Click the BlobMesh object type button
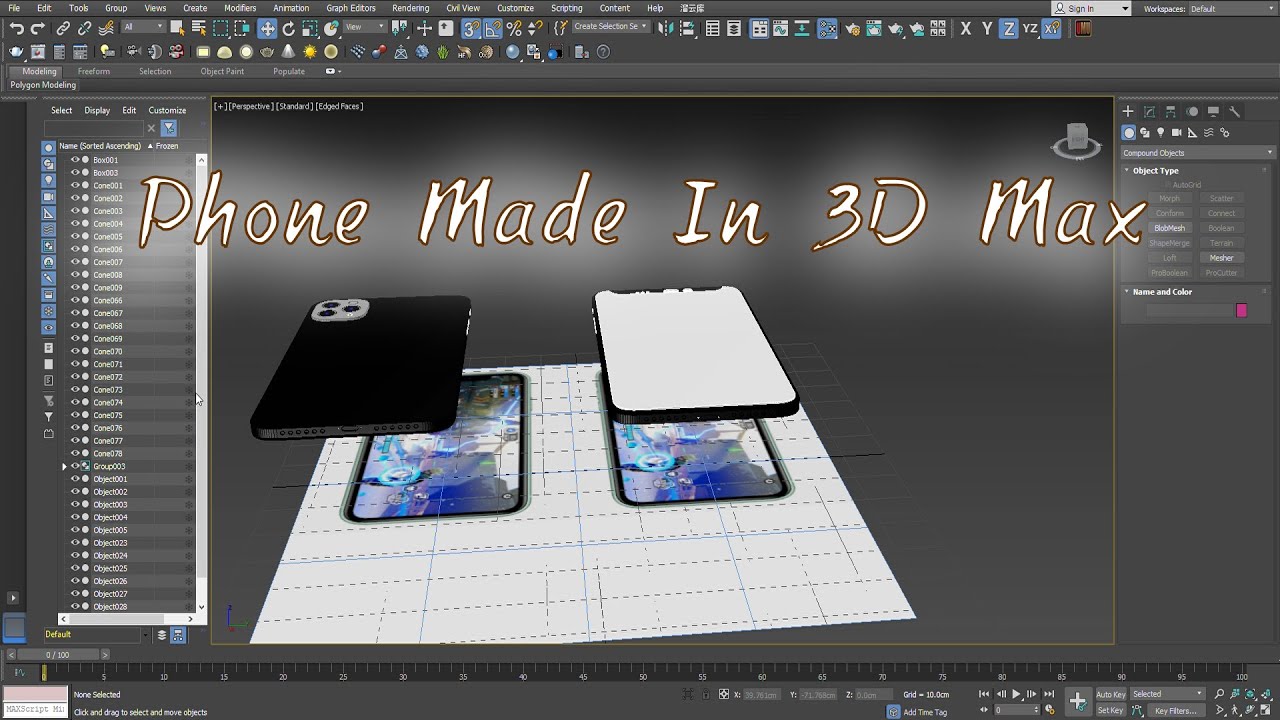1280x720 pixels. click(x=1169, y=228)
